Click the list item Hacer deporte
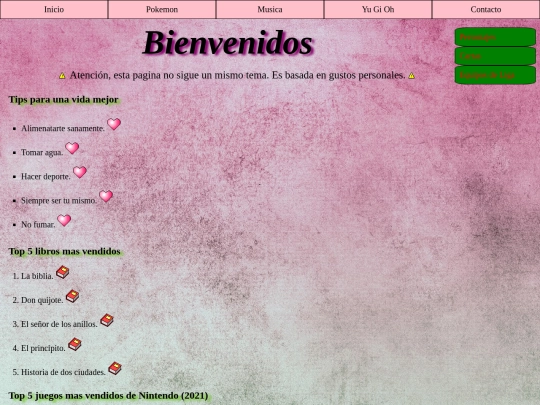Screen dimensions: 540x405 (46, 177)
